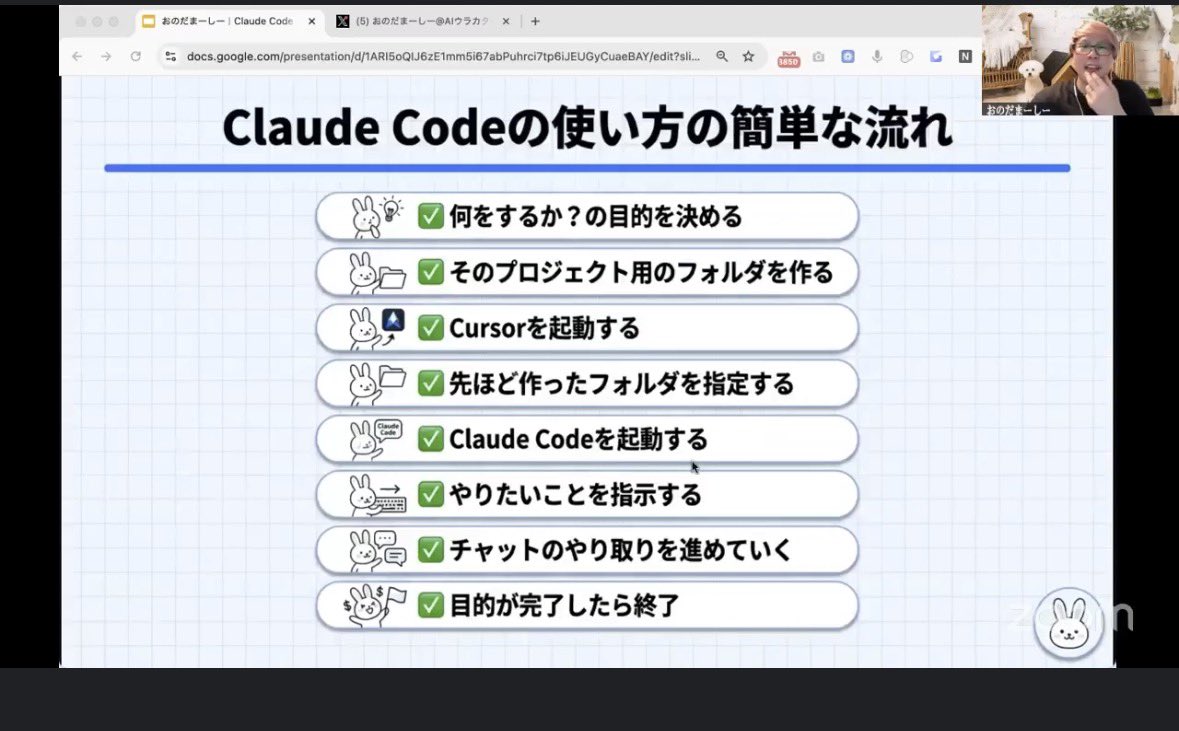Click the checkmark beside the Cursorを起動する step
The width and height of the screenshot is (1179, 731).
[x=432, y=327]
